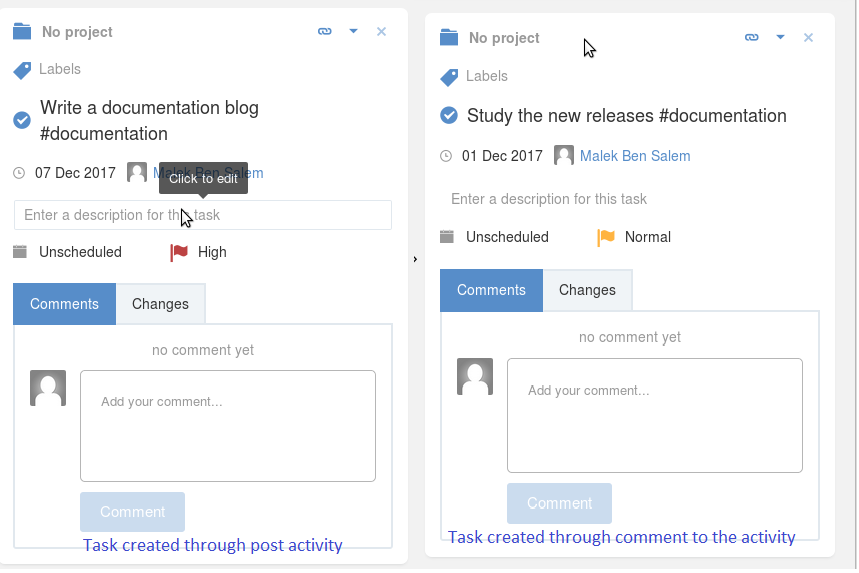Click the red High priority flag

179,253
